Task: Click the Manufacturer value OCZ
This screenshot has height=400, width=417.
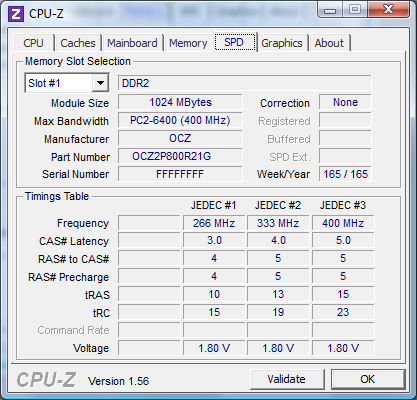Action: (180, 138)
